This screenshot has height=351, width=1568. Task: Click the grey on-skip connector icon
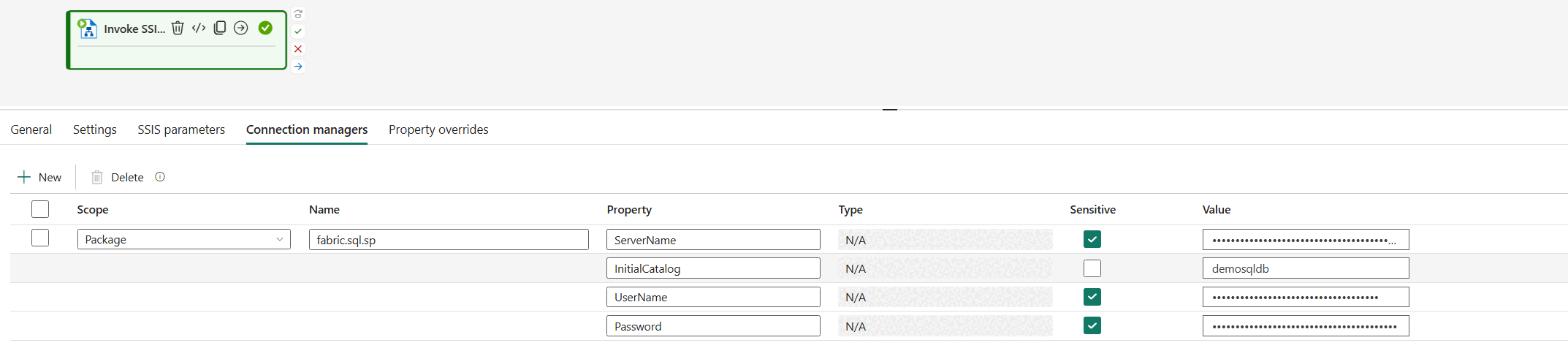(x=298, y=14)
